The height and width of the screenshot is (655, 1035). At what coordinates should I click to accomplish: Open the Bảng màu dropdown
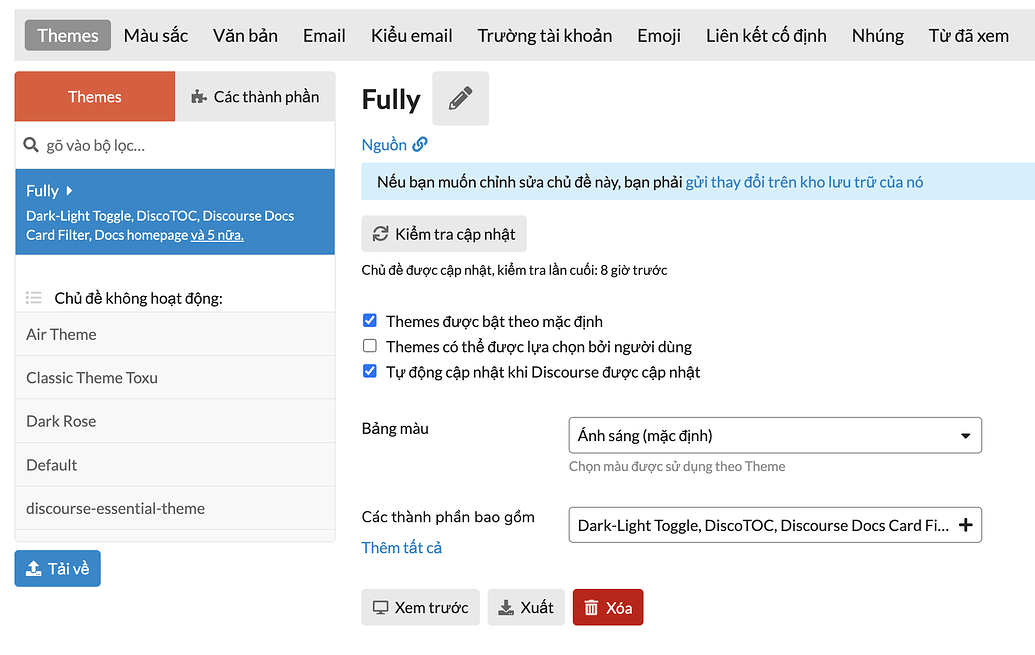click(x=774, y=436)
